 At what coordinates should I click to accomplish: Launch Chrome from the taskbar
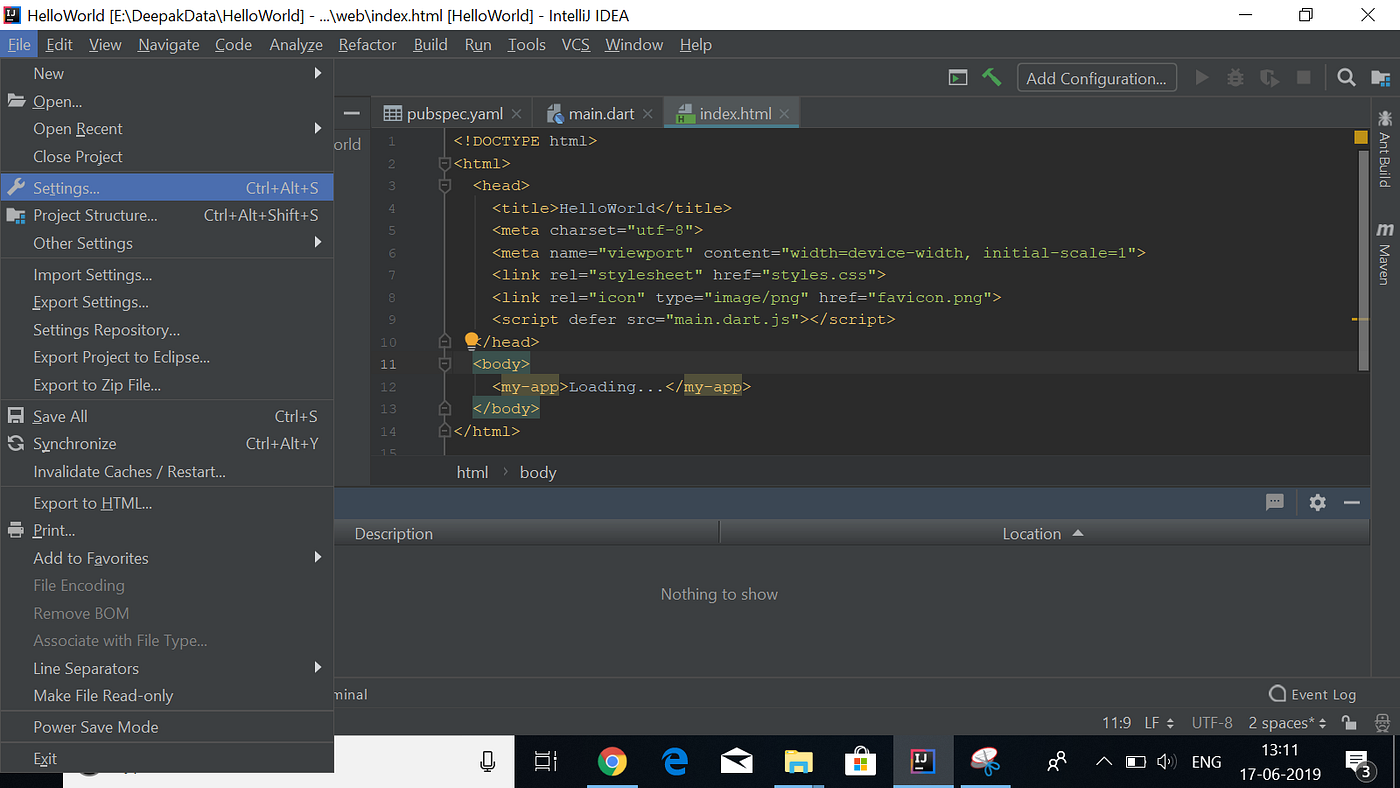pyautogui.click(x=612, y=761)
